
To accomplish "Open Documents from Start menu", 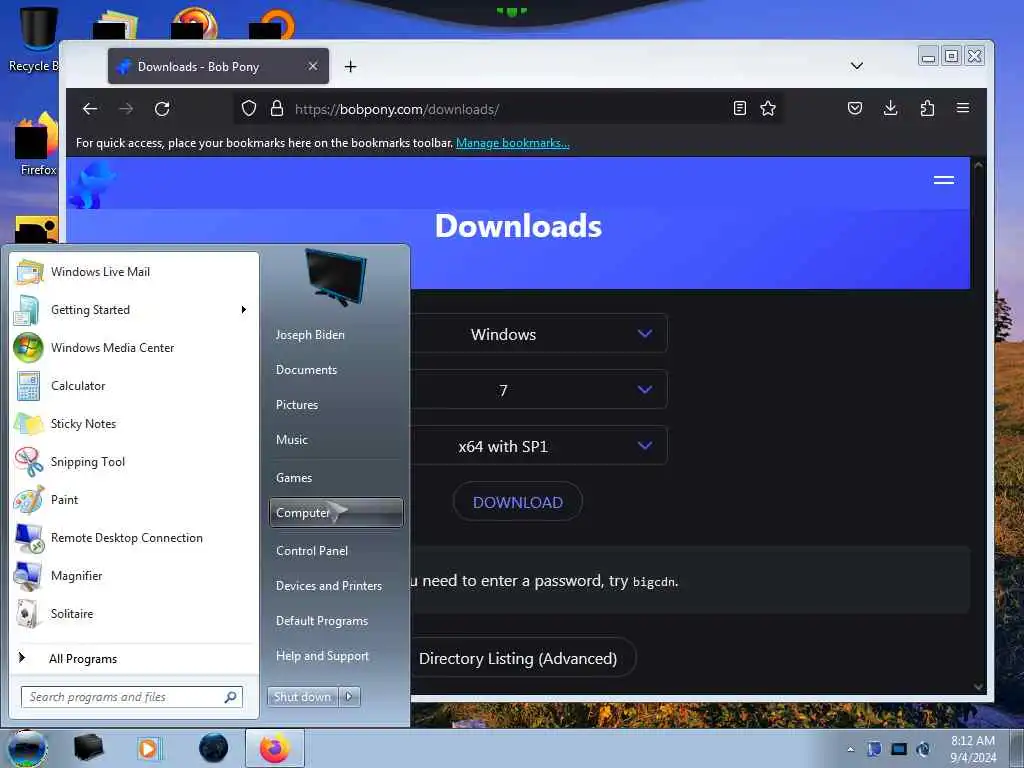I will pyautogui.click(x=336, y=370).
